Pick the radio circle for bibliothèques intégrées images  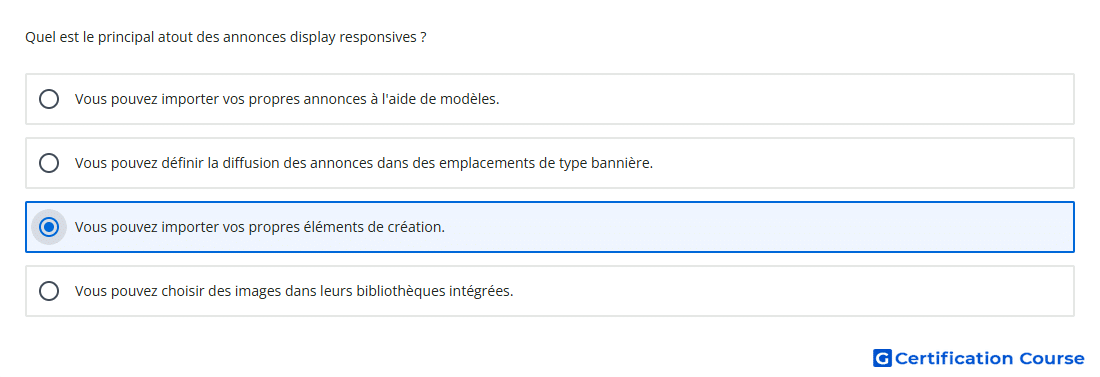click(x=49, y=291)
